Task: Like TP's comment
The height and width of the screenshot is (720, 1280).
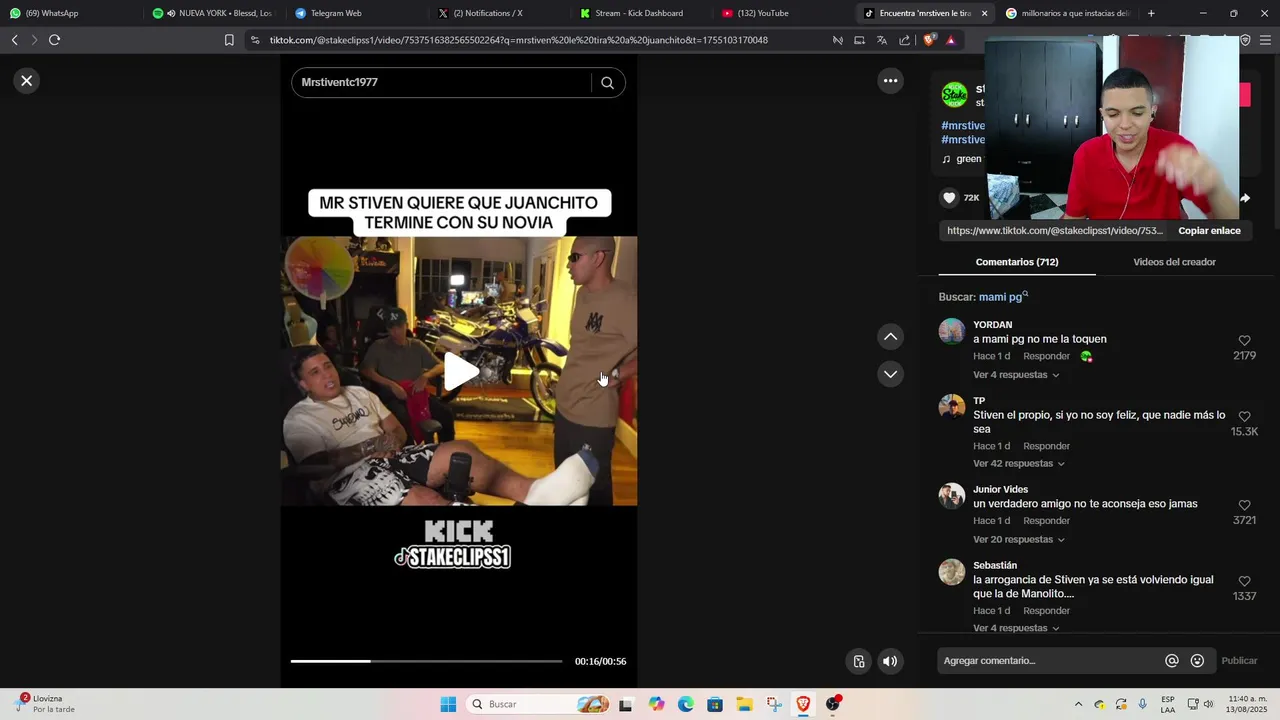Action: (1244, 417)
